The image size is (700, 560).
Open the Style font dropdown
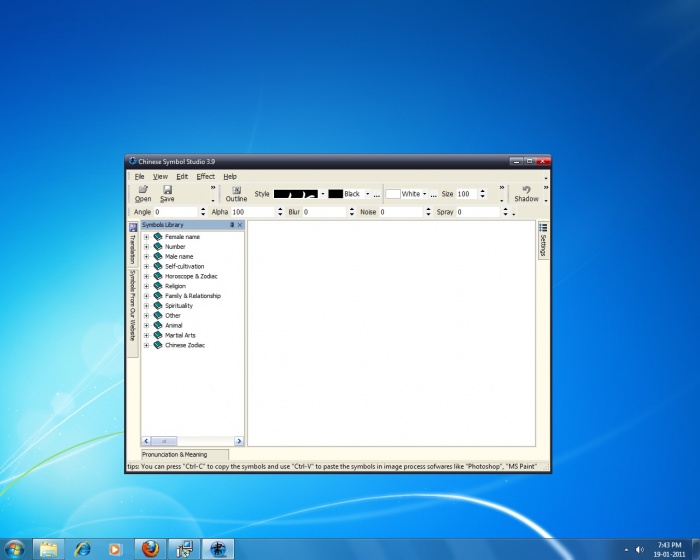coord(323,194)
